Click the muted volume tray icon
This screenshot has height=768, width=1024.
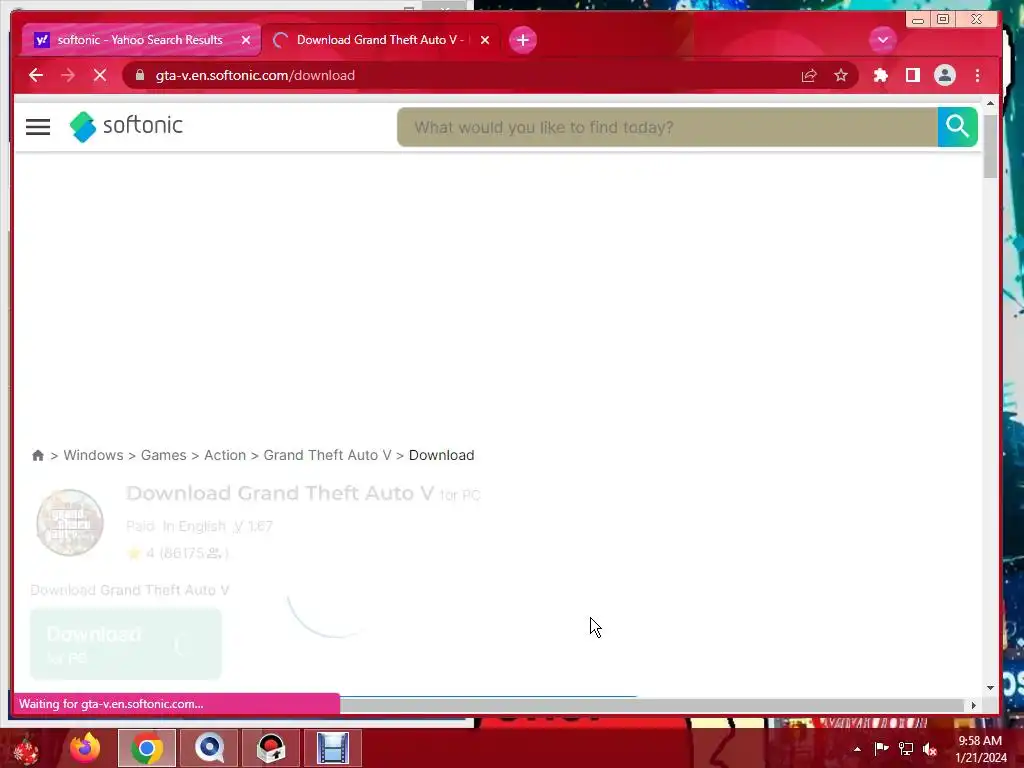(930, 749)
